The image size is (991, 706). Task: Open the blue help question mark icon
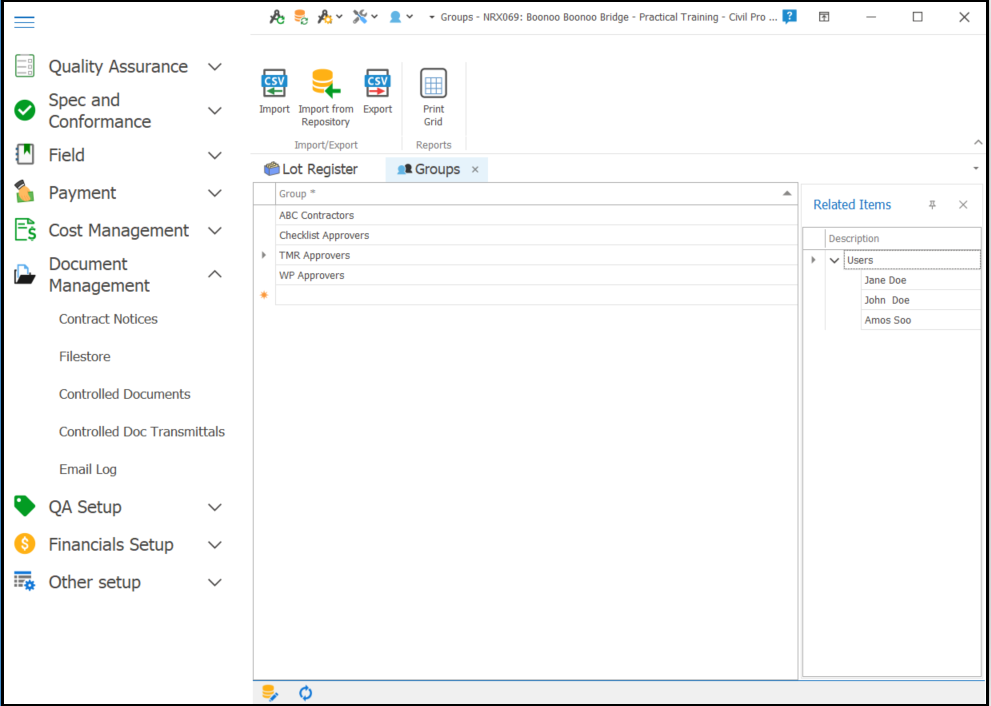789,17
